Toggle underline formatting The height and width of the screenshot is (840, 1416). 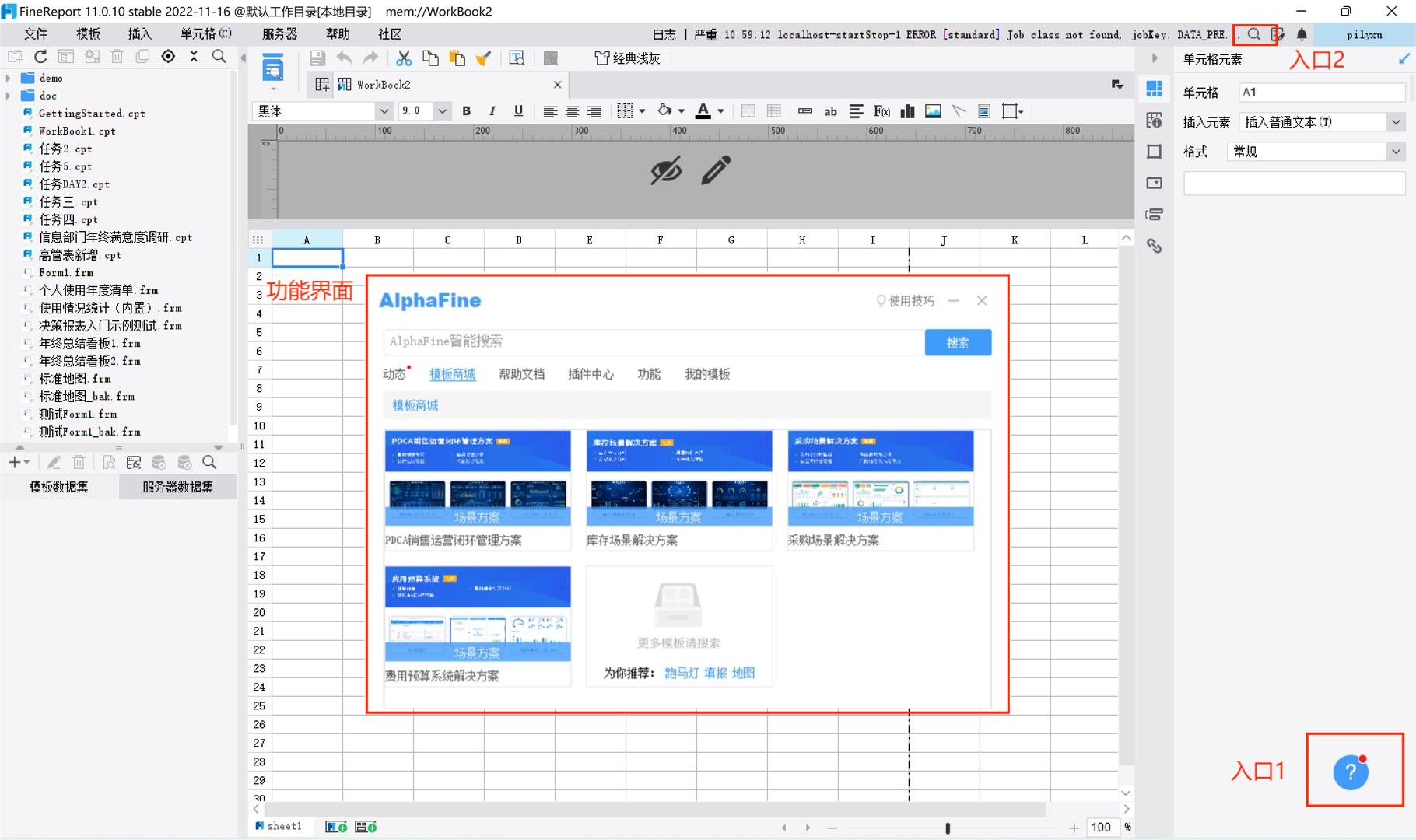point(518,111)
